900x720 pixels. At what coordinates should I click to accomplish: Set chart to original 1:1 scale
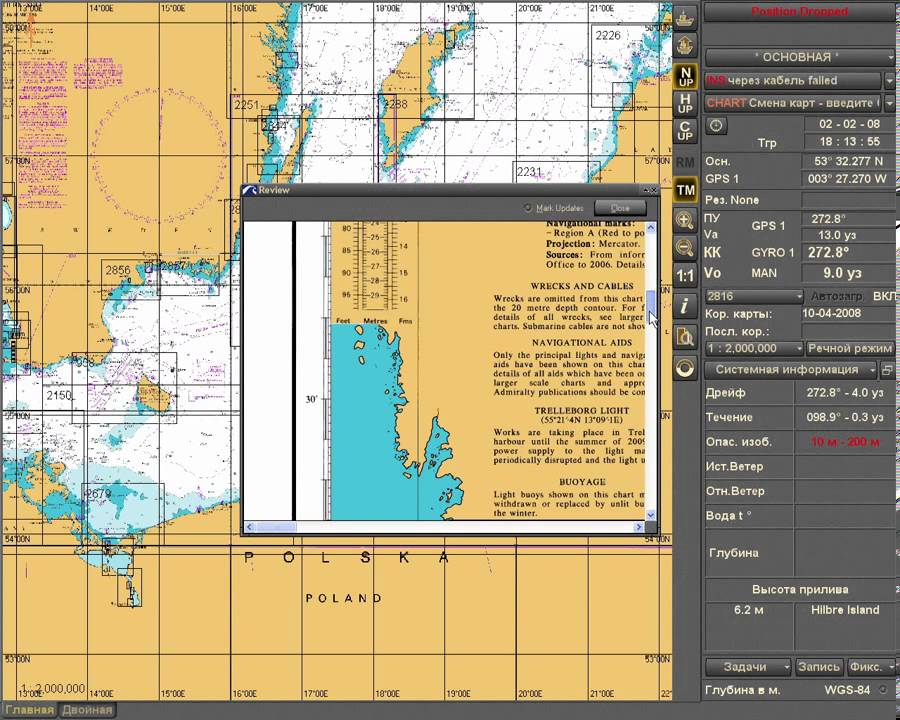685,276
